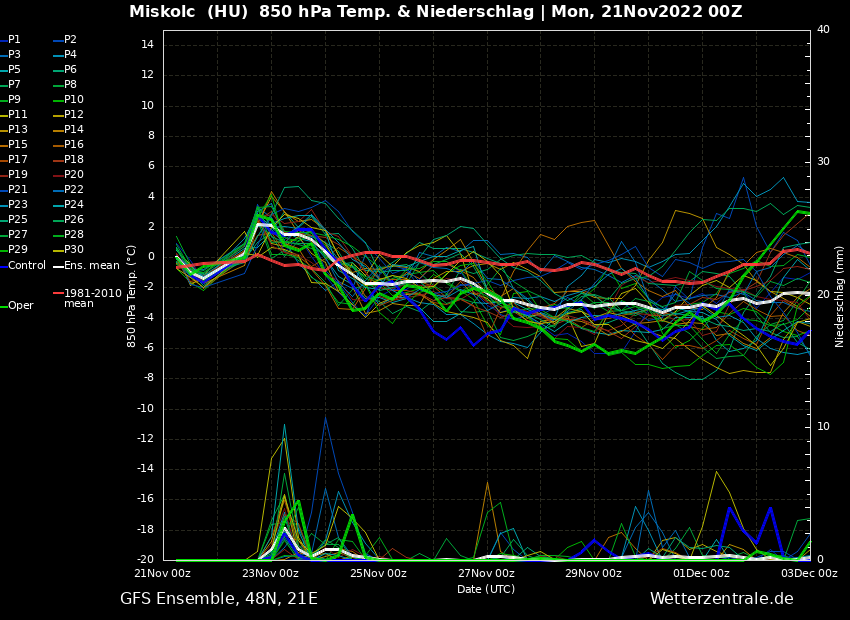Click the Ens. mean legend entry
The height and width of the screenshot is (620, 850).
coord(91,266)
